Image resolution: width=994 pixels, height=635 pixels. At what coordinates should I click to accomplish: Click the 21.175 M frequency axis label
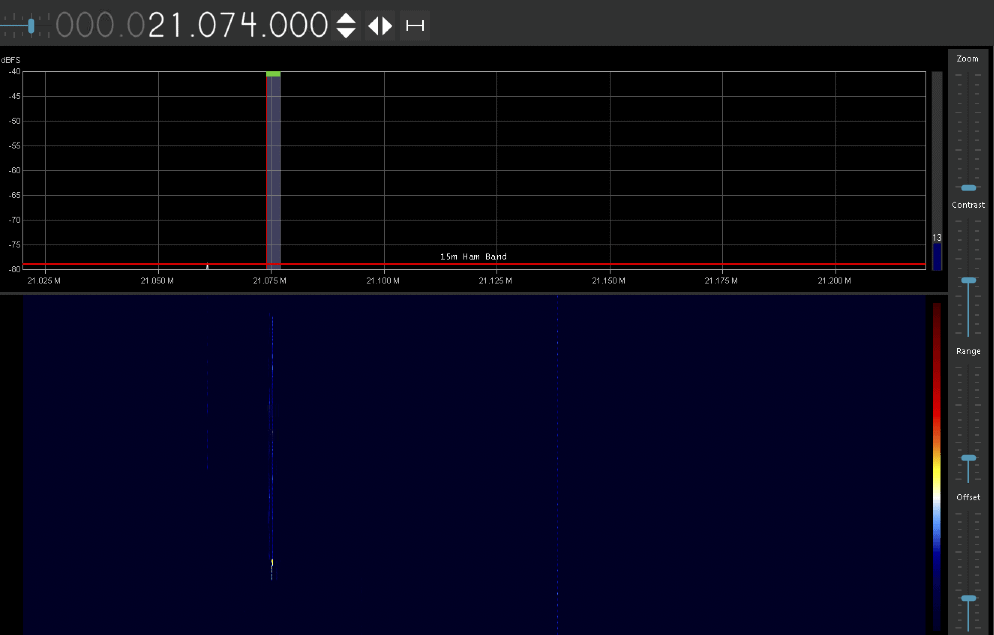click(x=721, y=281)
